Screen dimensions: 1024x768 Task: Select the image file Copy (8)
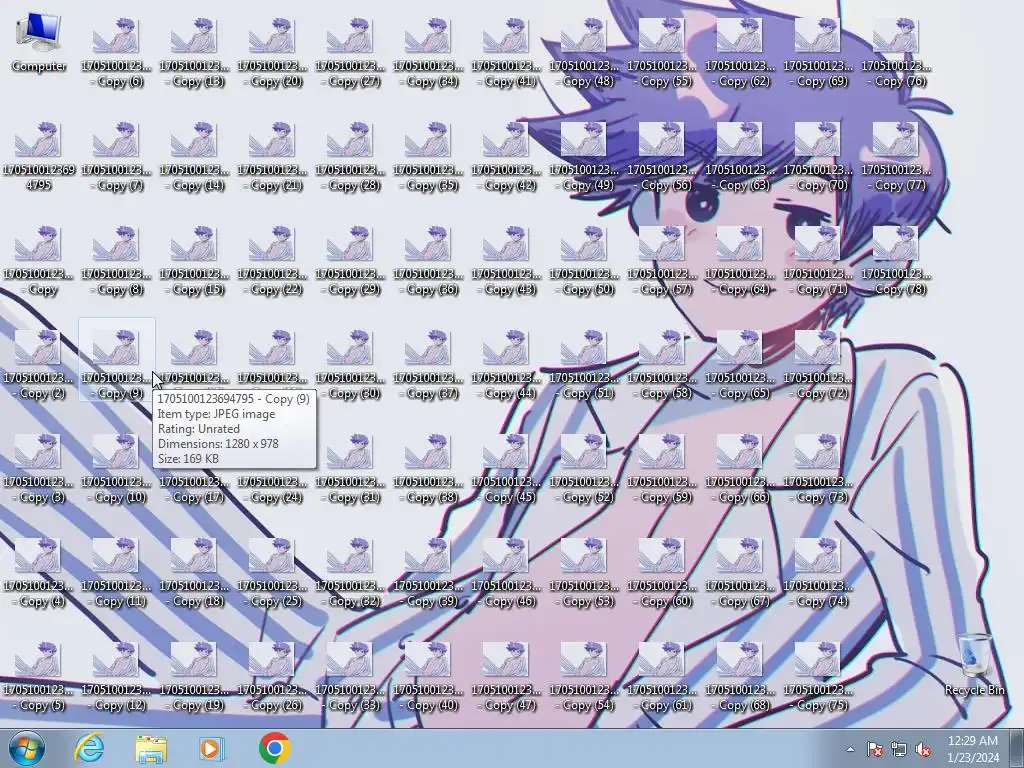pyautogui.click(x=116, y=260)
